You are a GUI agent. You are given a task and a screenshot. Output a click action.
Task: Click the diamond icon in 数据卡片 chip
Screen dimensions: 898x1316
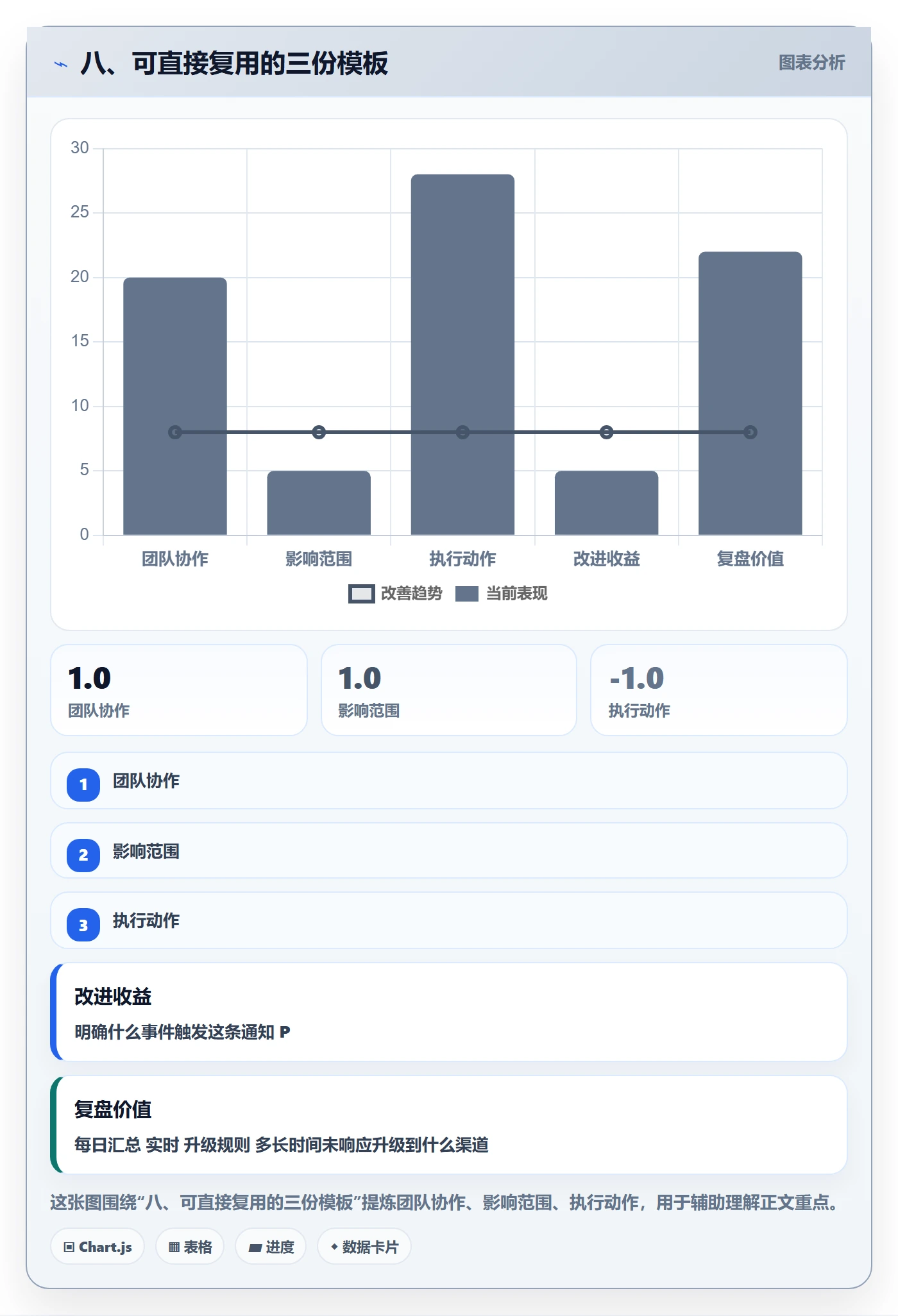(x=334, y=1247)
